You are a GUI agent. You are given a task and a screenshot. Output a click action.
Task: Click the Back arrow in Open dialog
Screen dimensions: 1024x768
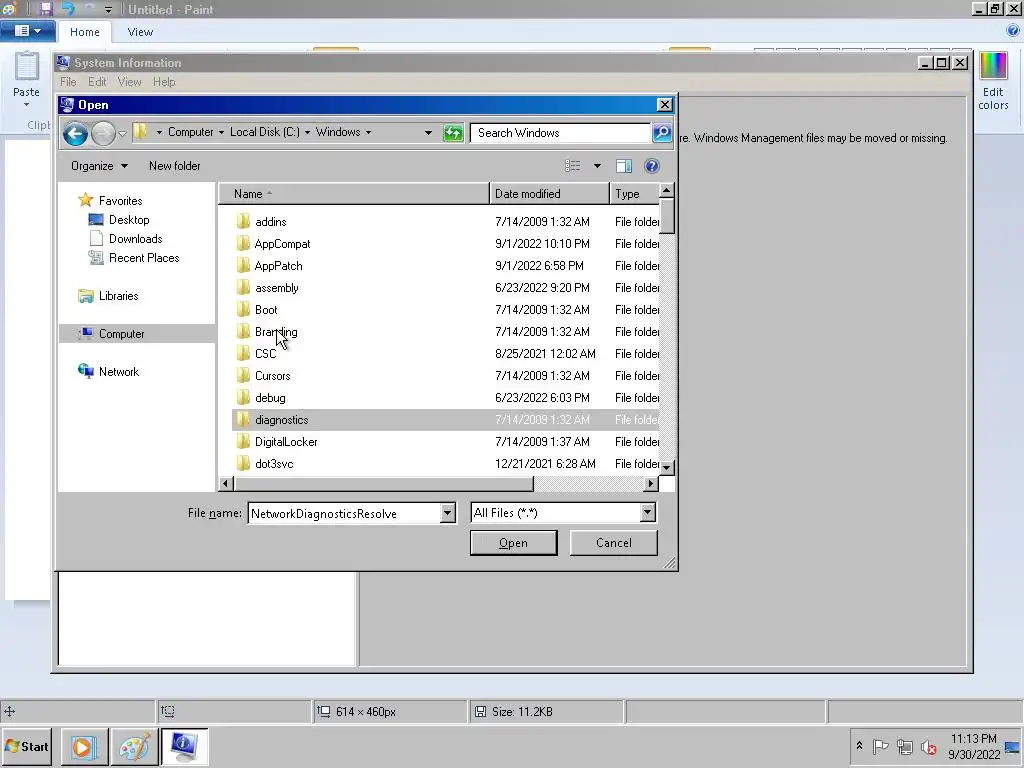coord(75,134)
